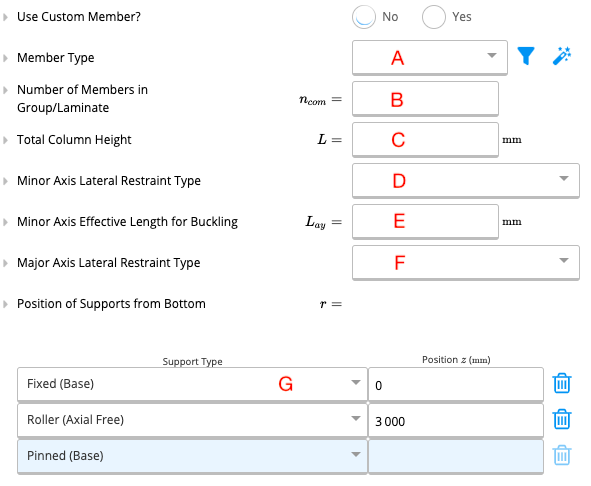Click the empty position field for Pinned (Base)
This screenshot has height=486, width=591.
click(x=456, y=456)
